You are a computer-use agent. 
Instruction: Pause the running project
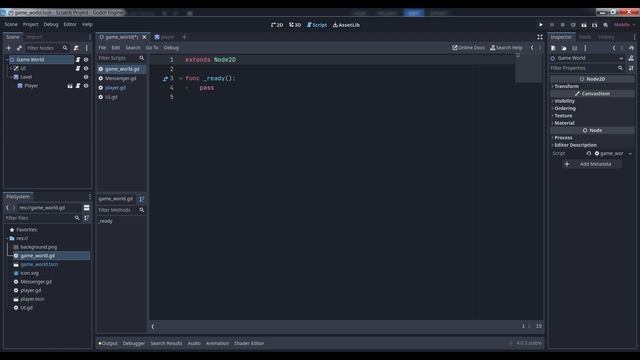[x=552, y=25]
